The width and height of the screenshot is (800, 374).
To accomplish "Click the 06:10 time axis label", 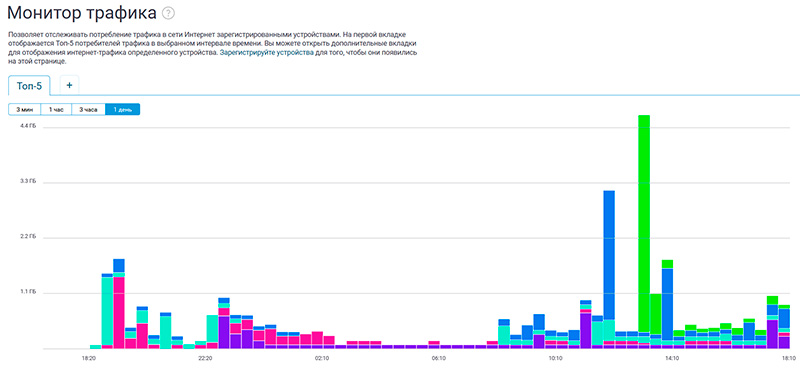I will pos(439,358).
